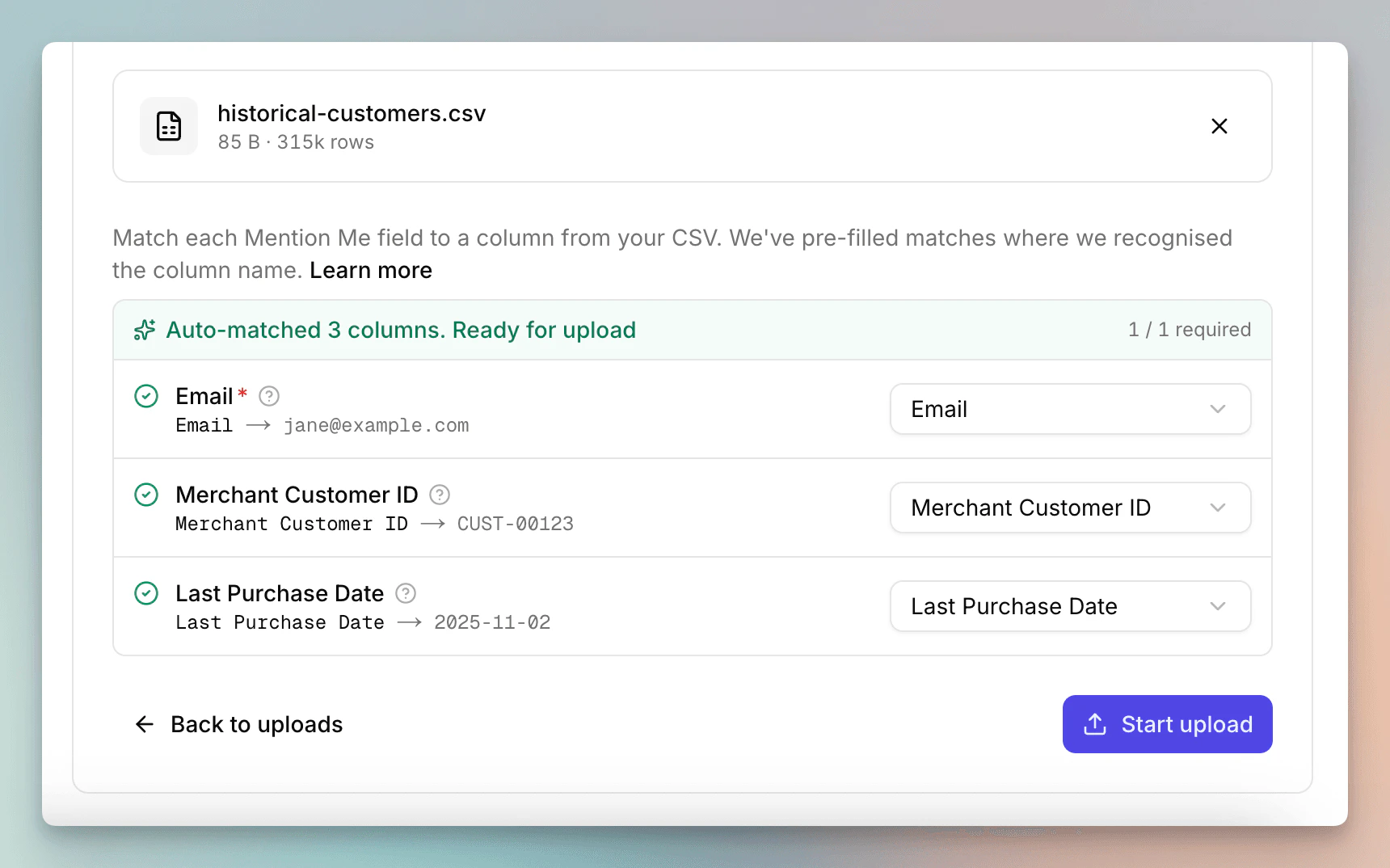This screenshot has height=868, width=1390.
Task: Follow the Learn more link
Action: coord(371,270)
